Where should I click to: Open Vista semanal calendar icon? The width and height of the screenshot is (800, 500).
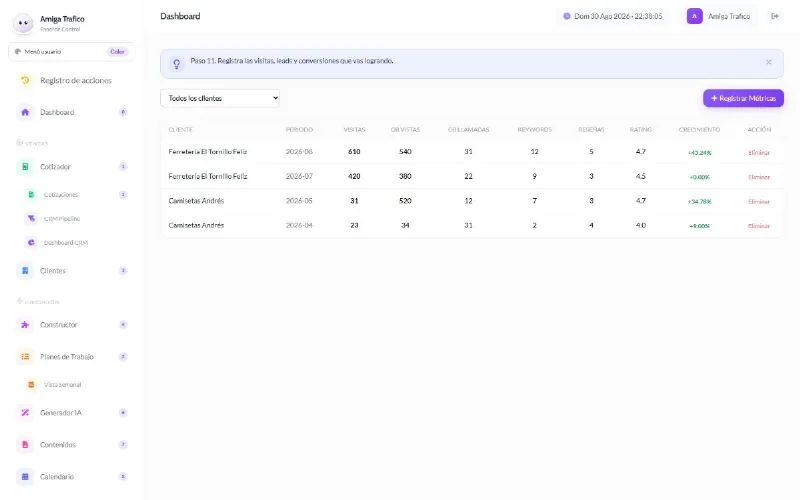pos(31,384)
